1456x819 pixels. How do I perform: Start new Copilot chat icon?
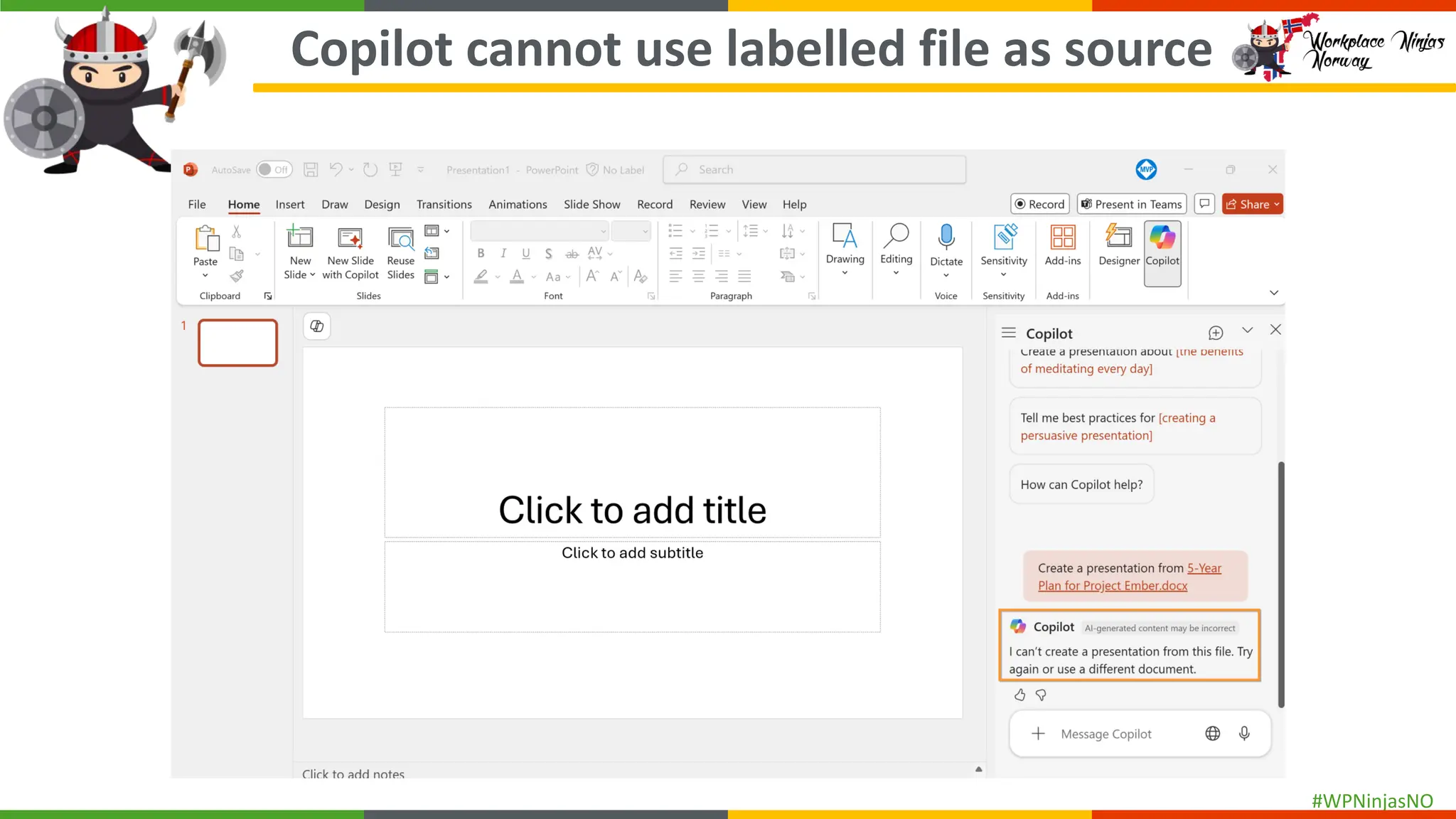[x=1216, y=333]
